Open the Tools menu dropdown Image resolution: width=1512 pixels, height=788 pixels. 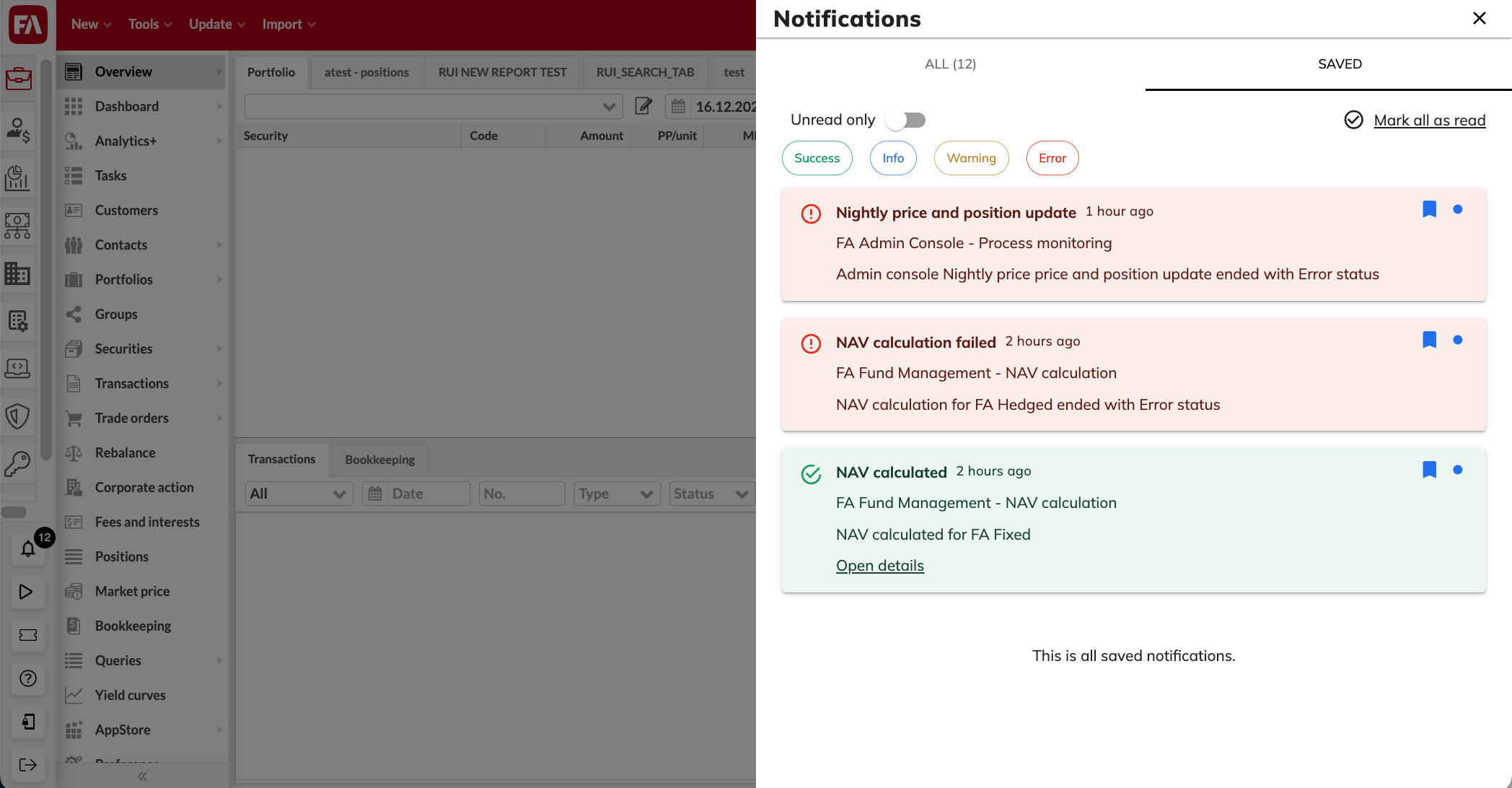point(150,25)
